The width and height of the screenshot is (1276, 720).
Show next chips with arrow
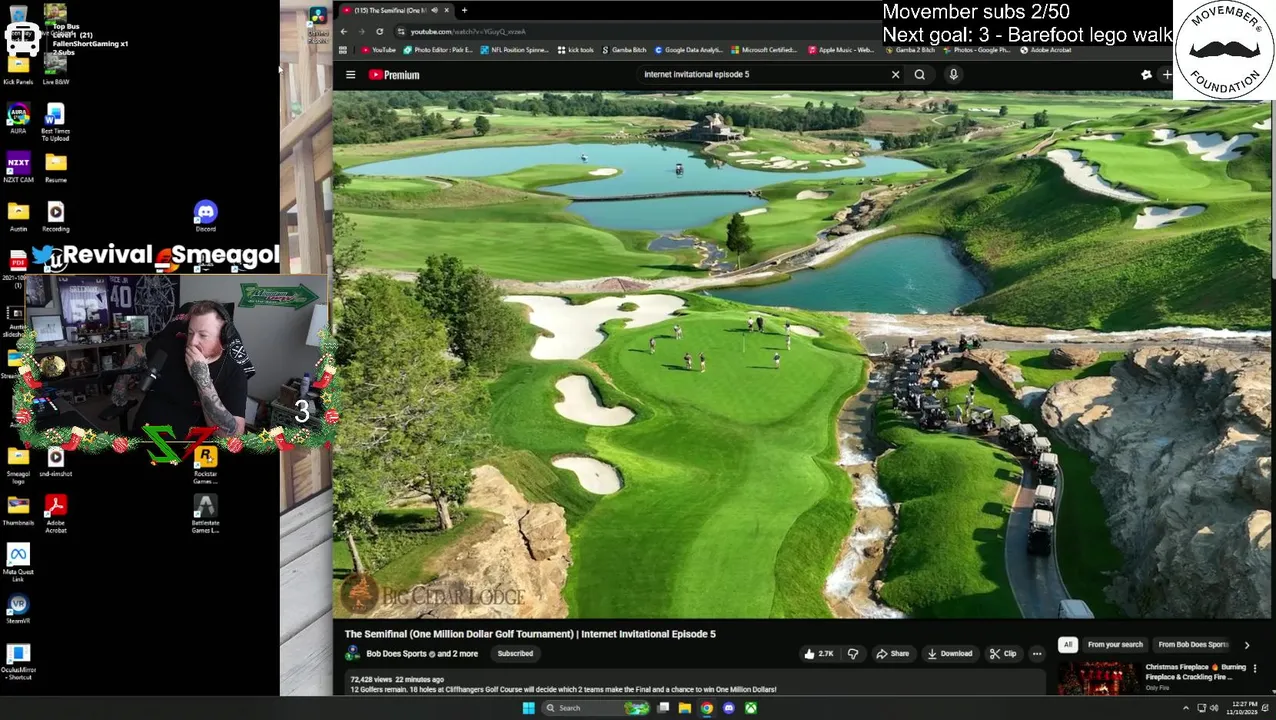pos(1246,645)
